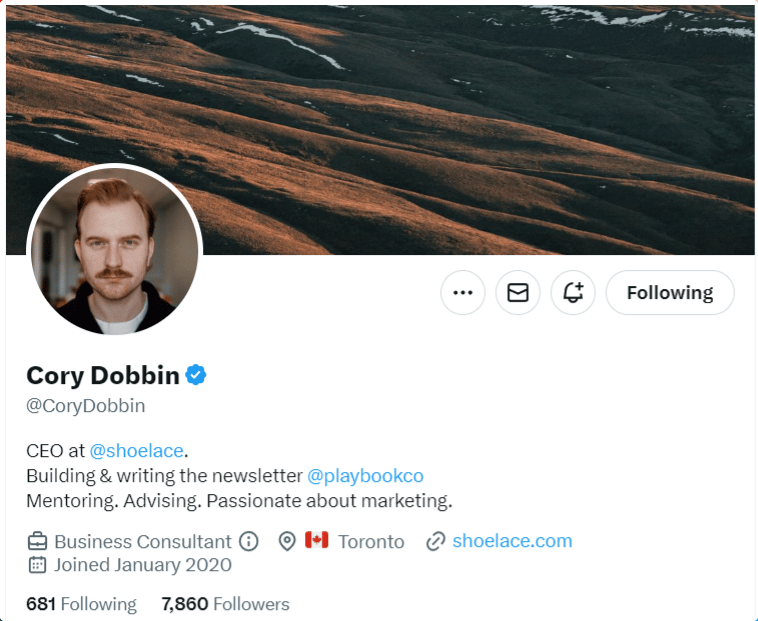Toggle the Following button to unfollow
The height and width of the screenshot is (621, 758).
670,292
